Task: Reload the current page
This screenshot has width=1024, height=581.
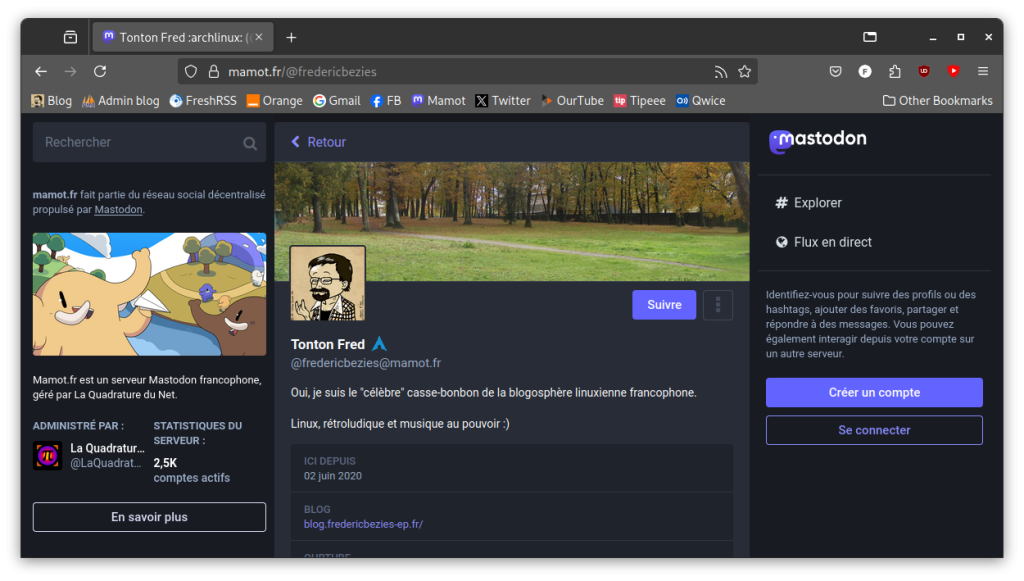Action: point(100,72)
